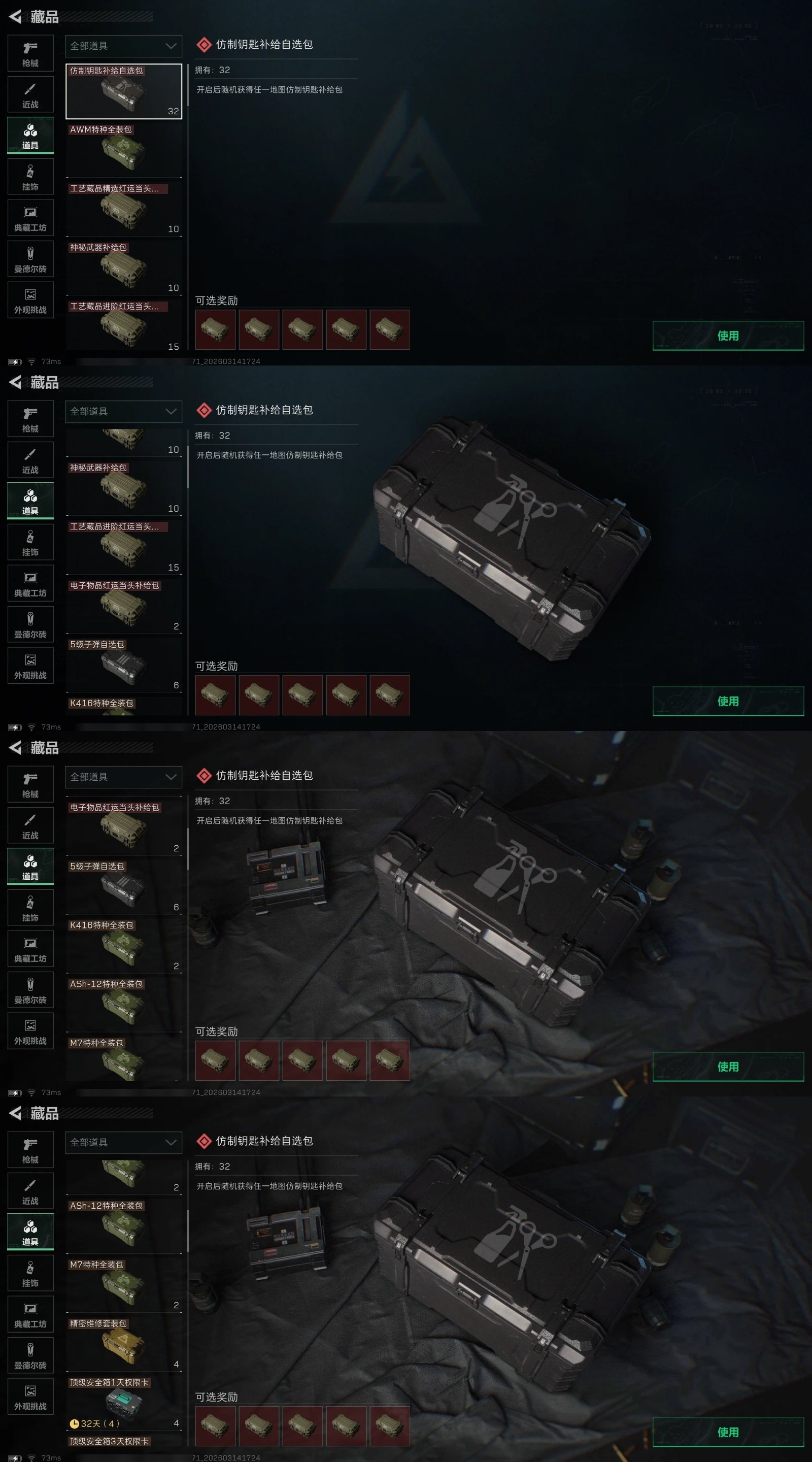Open 典藏工坊 workshop icon in view listing 精密维修套装包
This screenshot has width=812, height=1462.
pyautogui.click(x=30, y=1314)
